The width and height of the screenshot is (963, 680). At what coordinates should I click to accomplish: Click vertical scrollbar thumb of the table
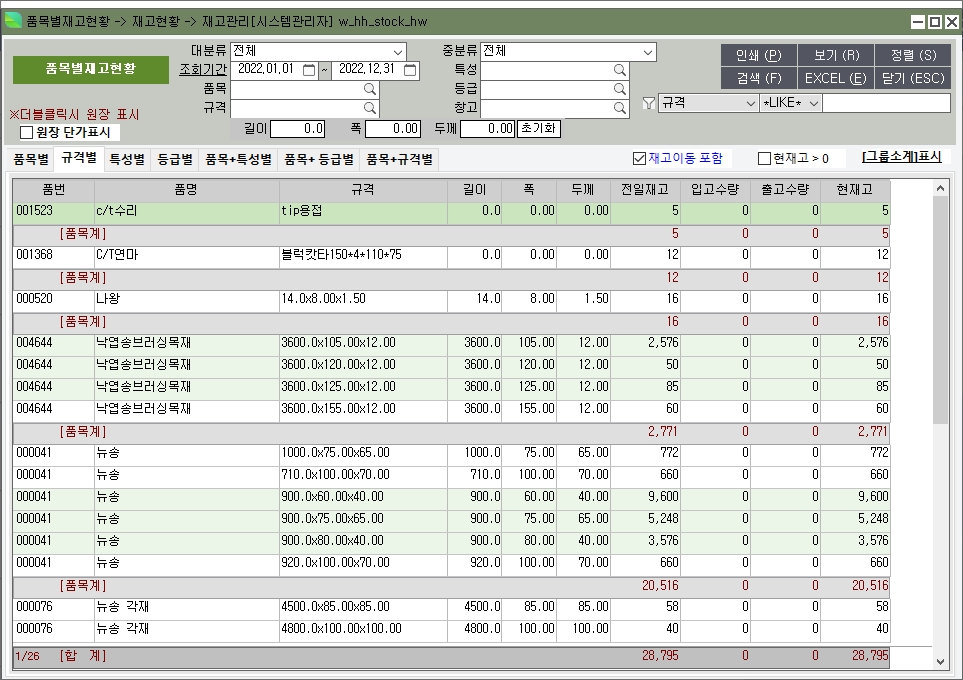pyautogui.click(x=940, y=310)
